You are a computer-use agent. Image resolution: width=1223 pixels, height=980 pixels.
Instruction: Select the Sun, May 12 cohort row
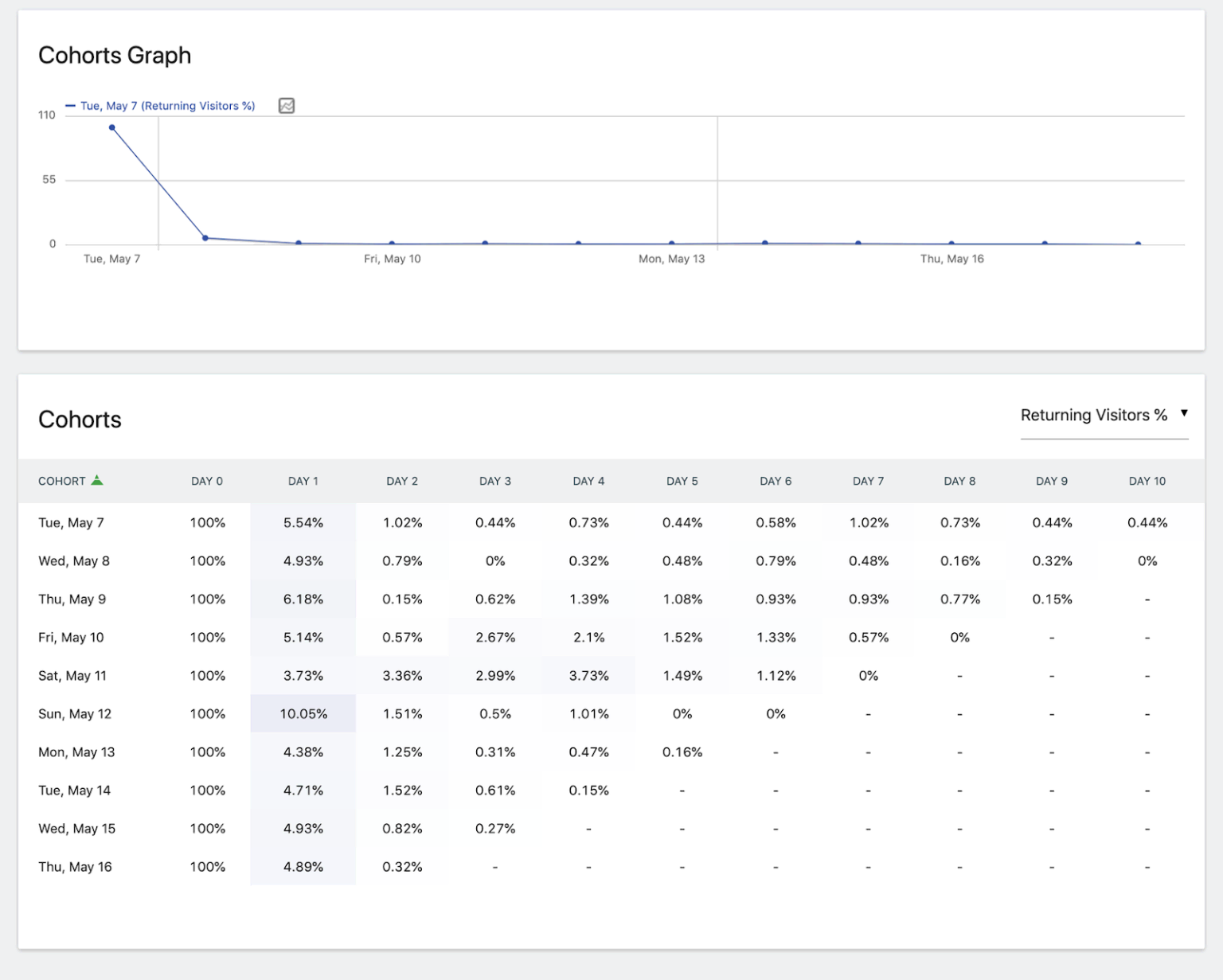pos(75,713)
